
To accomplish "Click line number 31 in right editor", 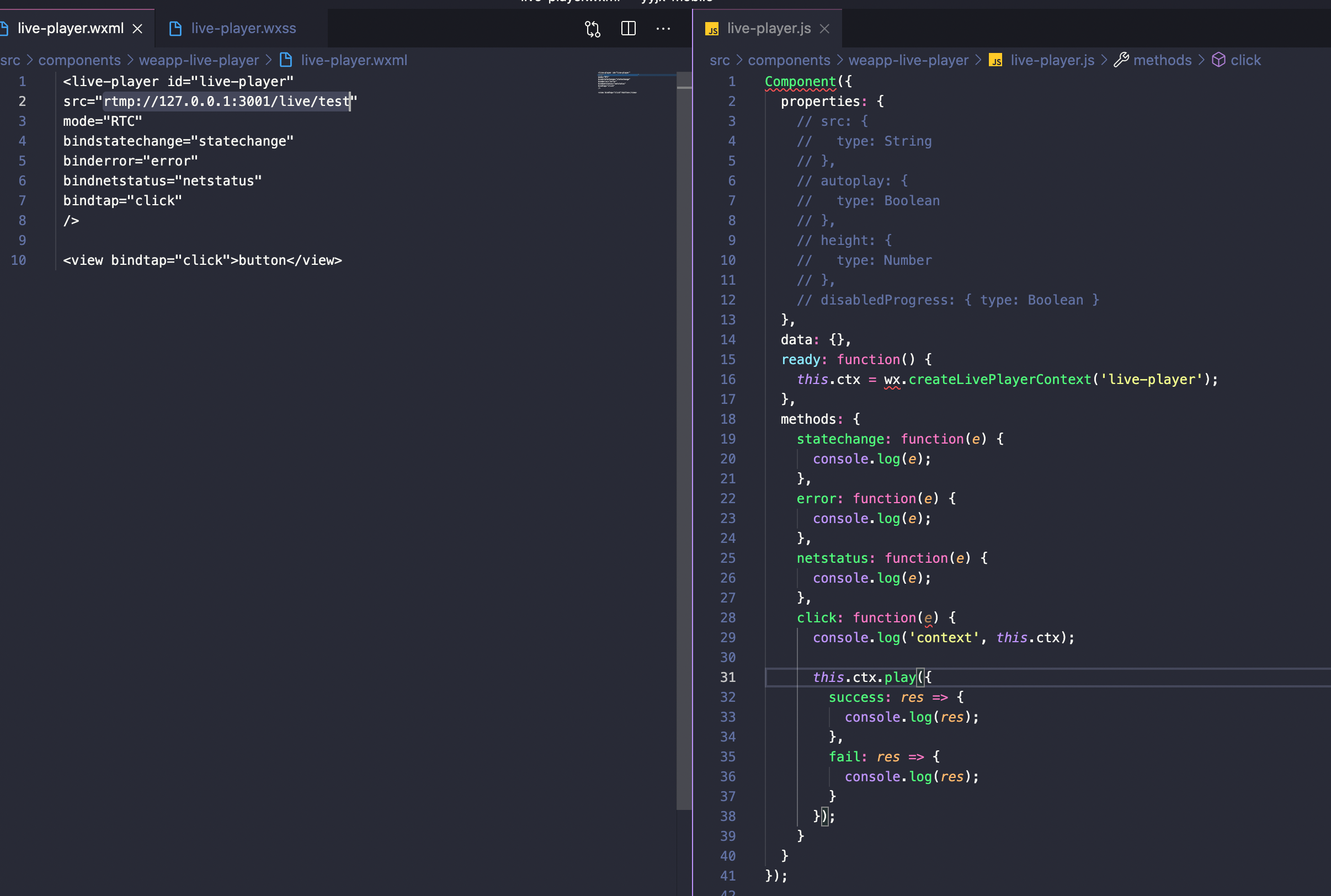I will coord(727,677).
